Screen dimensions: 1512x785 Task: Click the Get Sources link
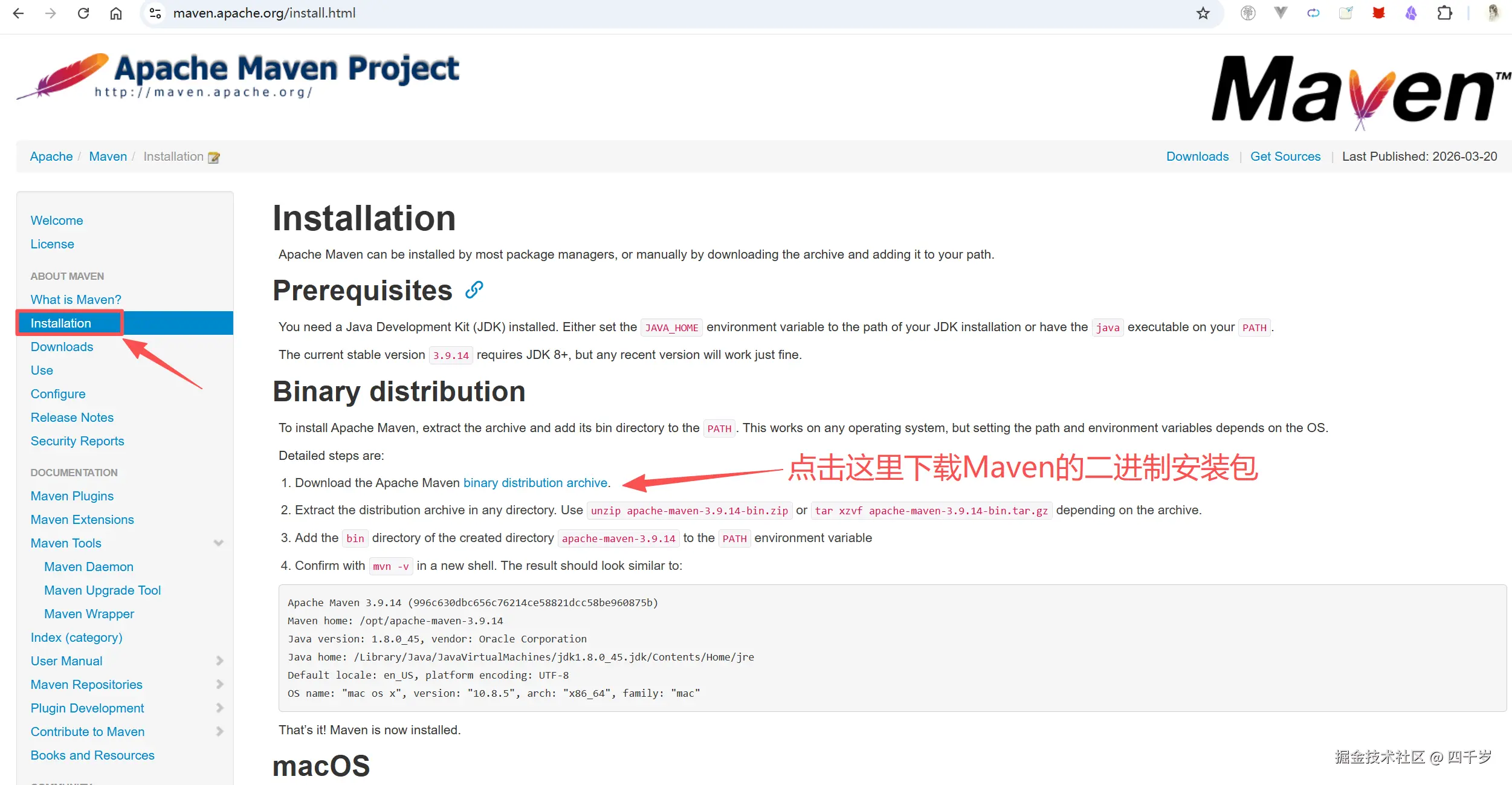pos(1285,157)
